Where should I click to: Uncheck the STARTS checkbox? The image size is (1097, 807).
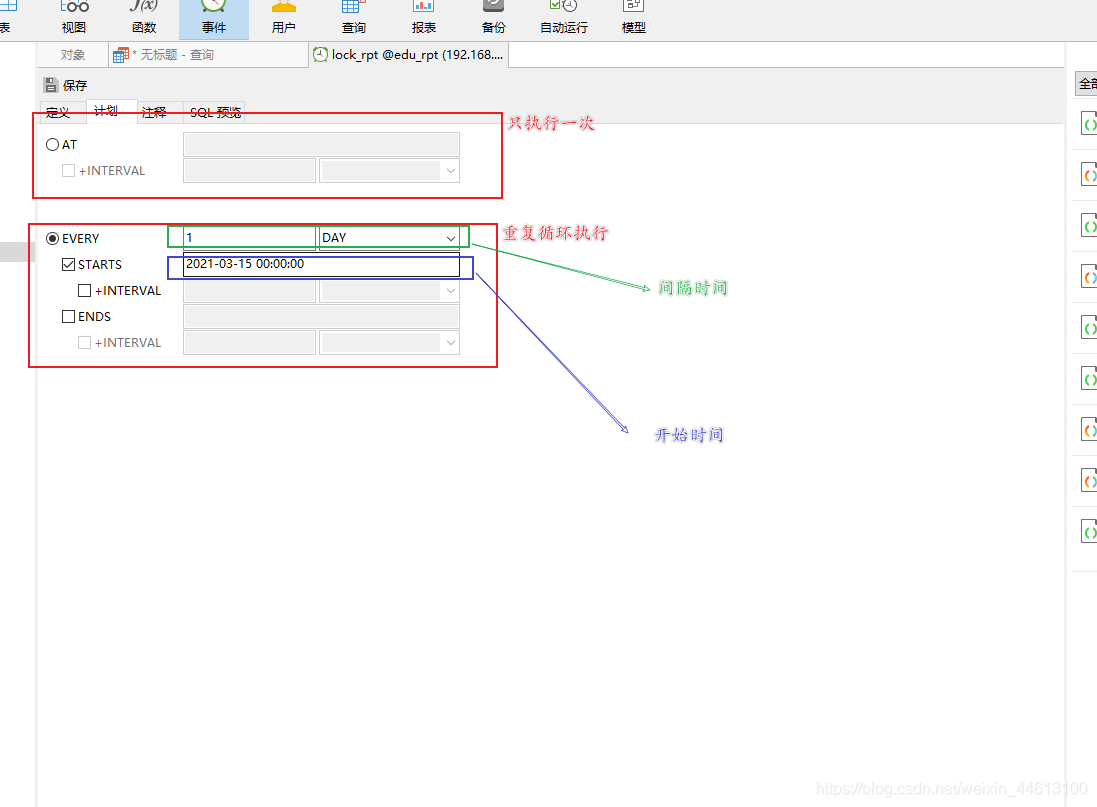click(69, 265)
